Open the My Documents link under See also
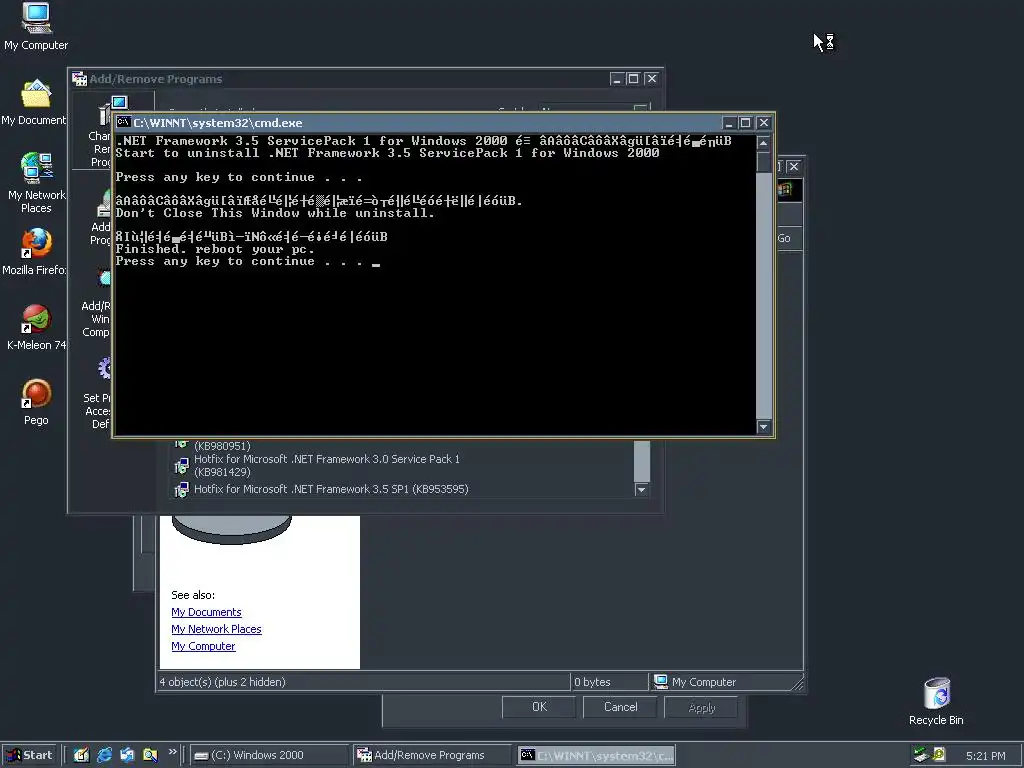1024x768 pixels. pos(206,612)
